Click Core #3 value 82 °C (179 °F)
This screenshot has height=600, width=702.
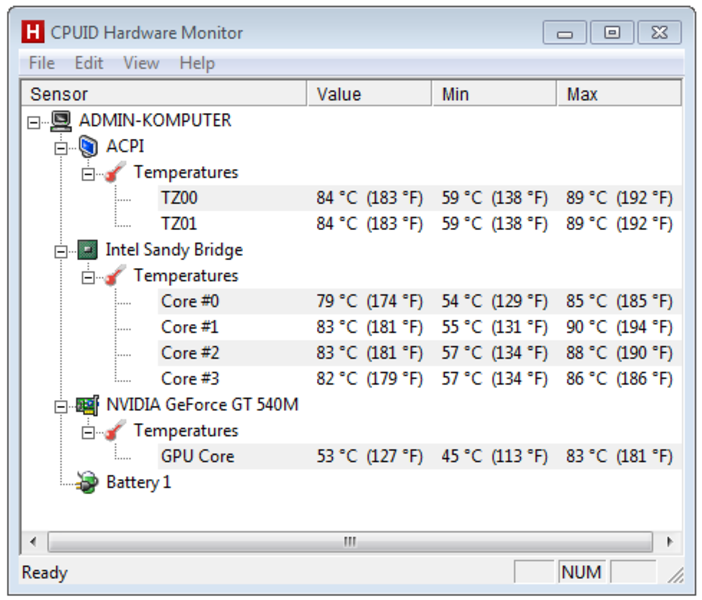coord(370,379)
